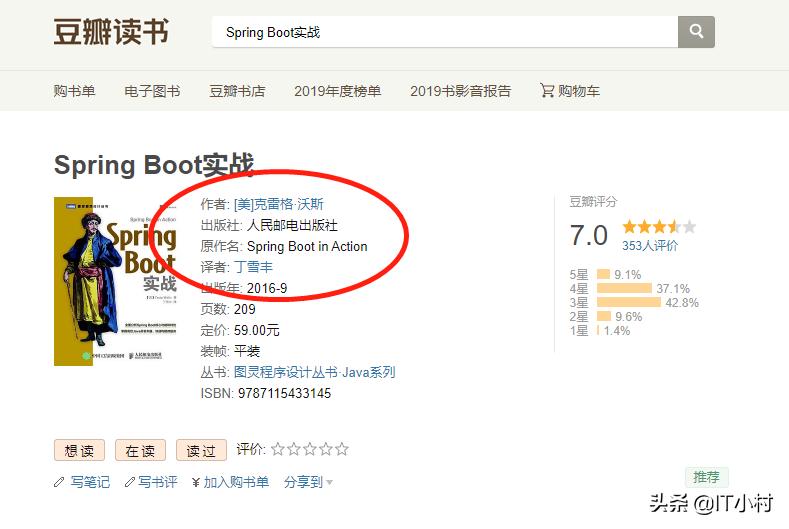The height and width of the screenshot is (529, 789).
Task: Click the 推荐 button
Action: click(x=706, y=477)
